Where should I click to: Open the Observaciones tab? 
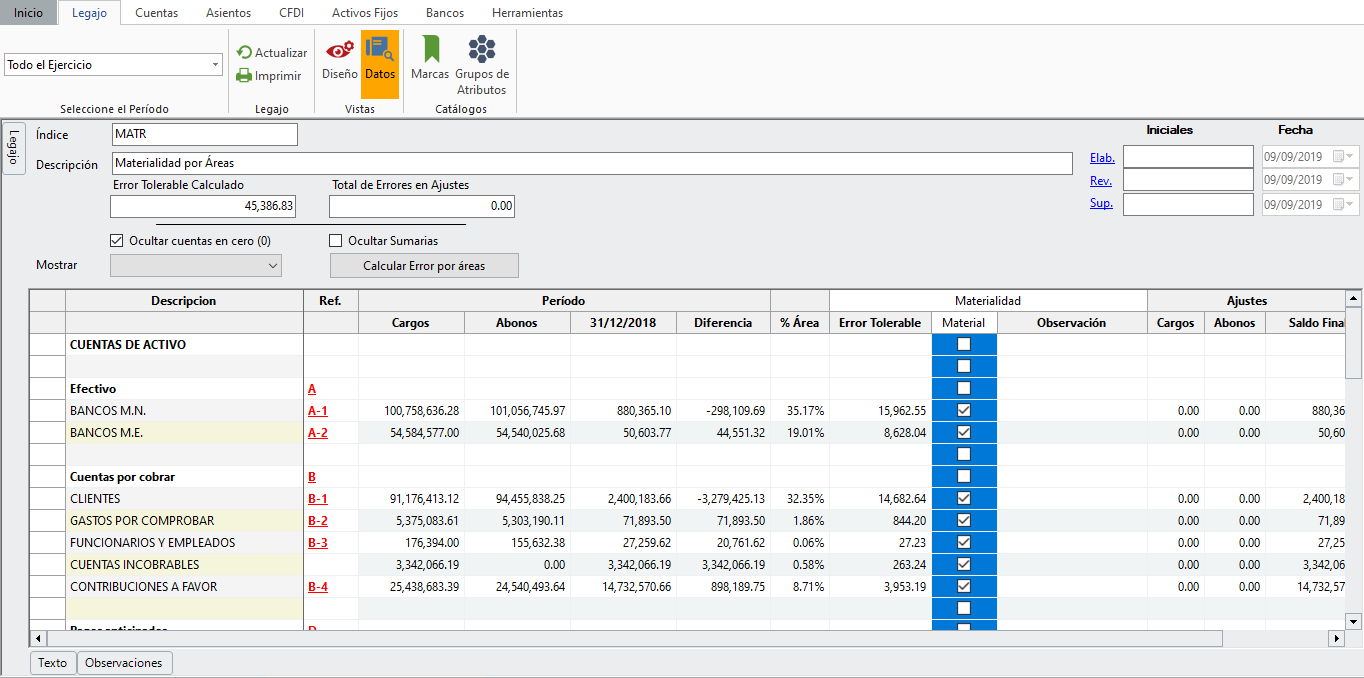point(124,663)
